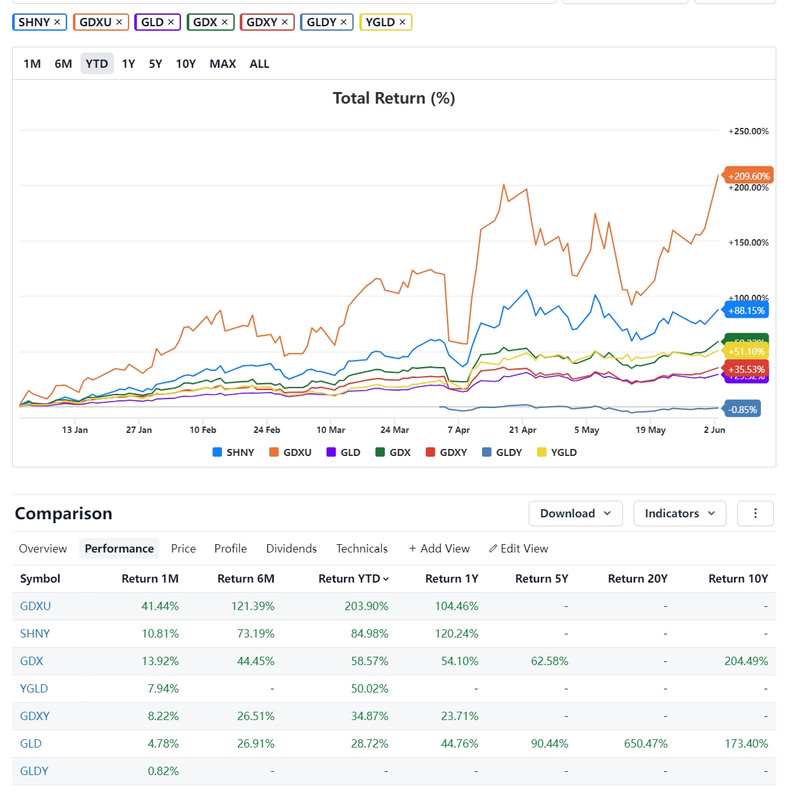The image size is (791, 800).
Task: Sort by Return 6M column header
Action: 246,579
